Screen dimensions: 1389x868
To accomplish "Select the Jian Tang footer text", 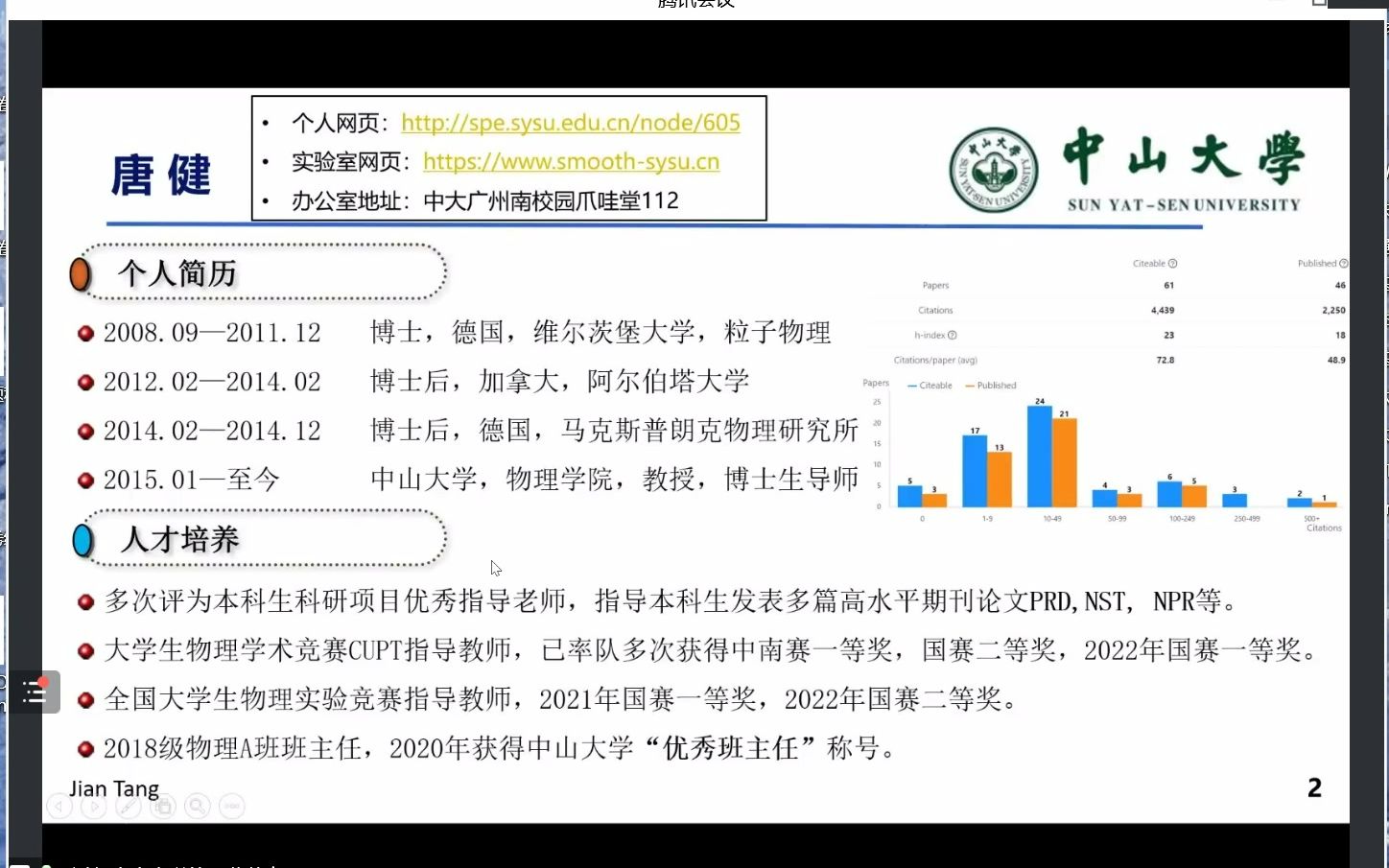I will pos(114,789).
